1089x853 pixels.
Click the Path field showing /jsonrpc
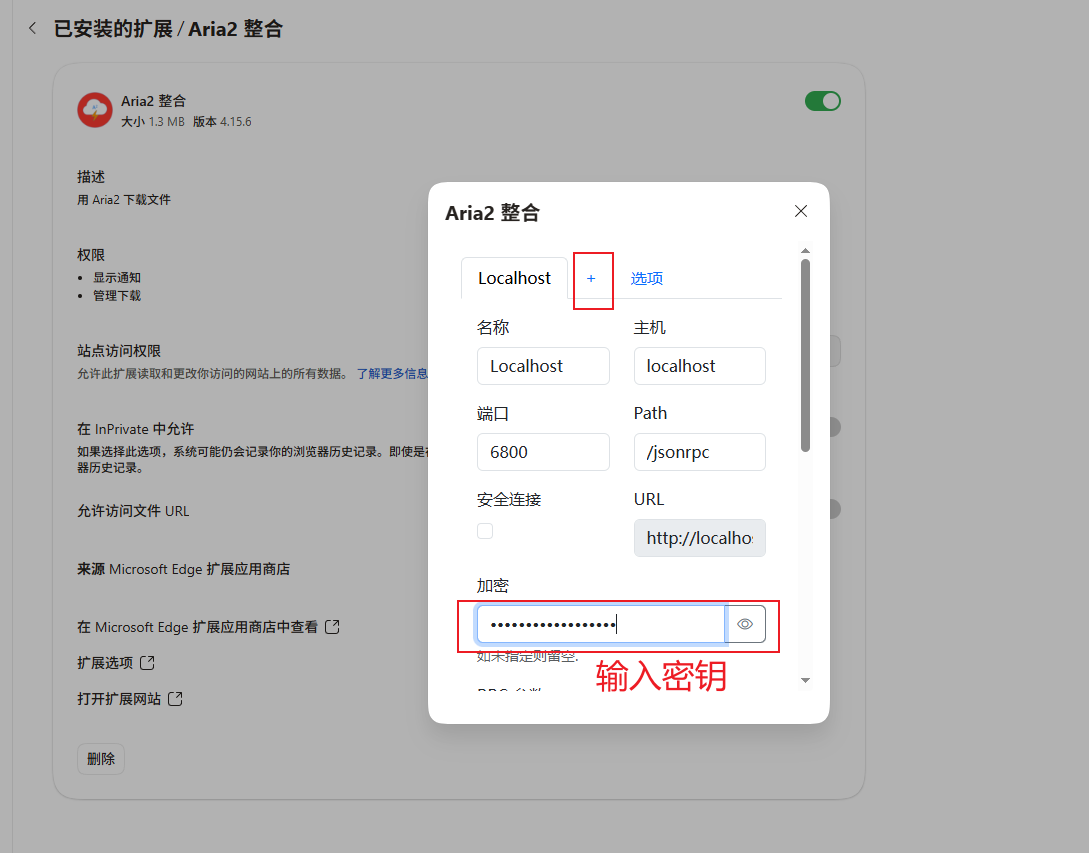pyautogui.click(x=699, y=452)
